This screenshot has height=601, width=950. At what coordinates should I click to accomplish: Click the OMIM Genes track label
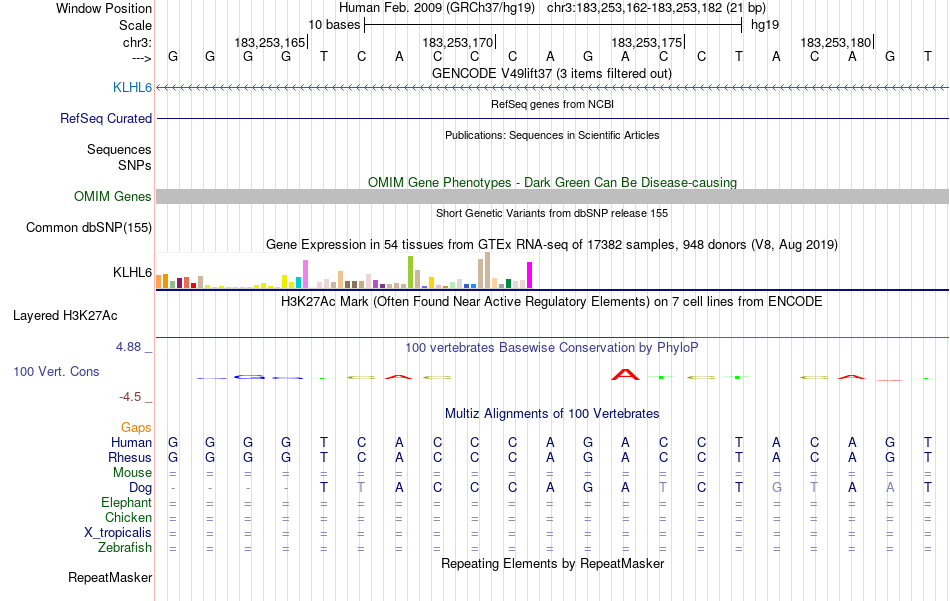[x=112, y=196]
